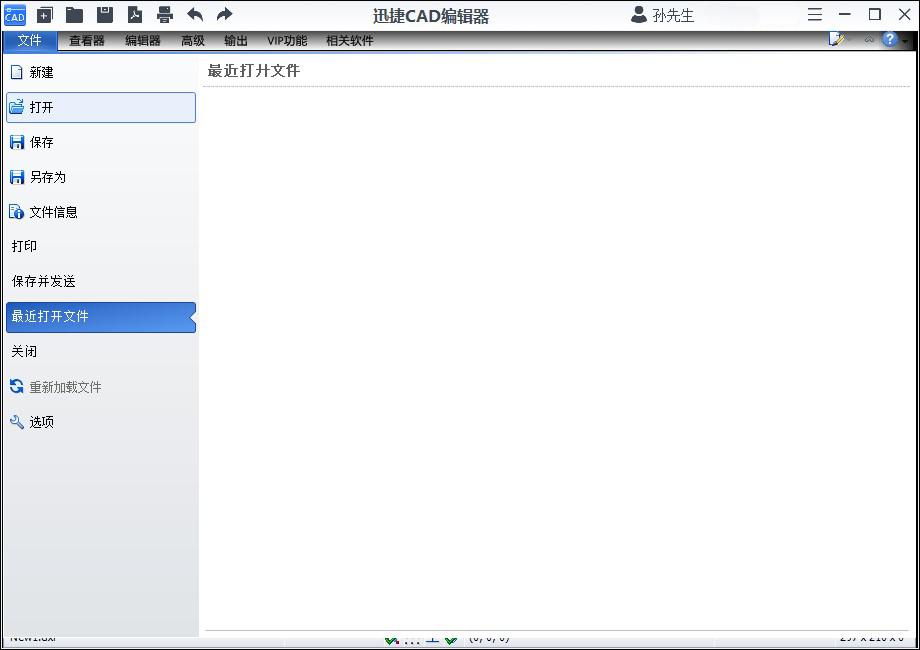Click the 新建 blank page icon
The width and height of the screenshot is (920, 650).
pyautogui.click(x=16, y=72)
